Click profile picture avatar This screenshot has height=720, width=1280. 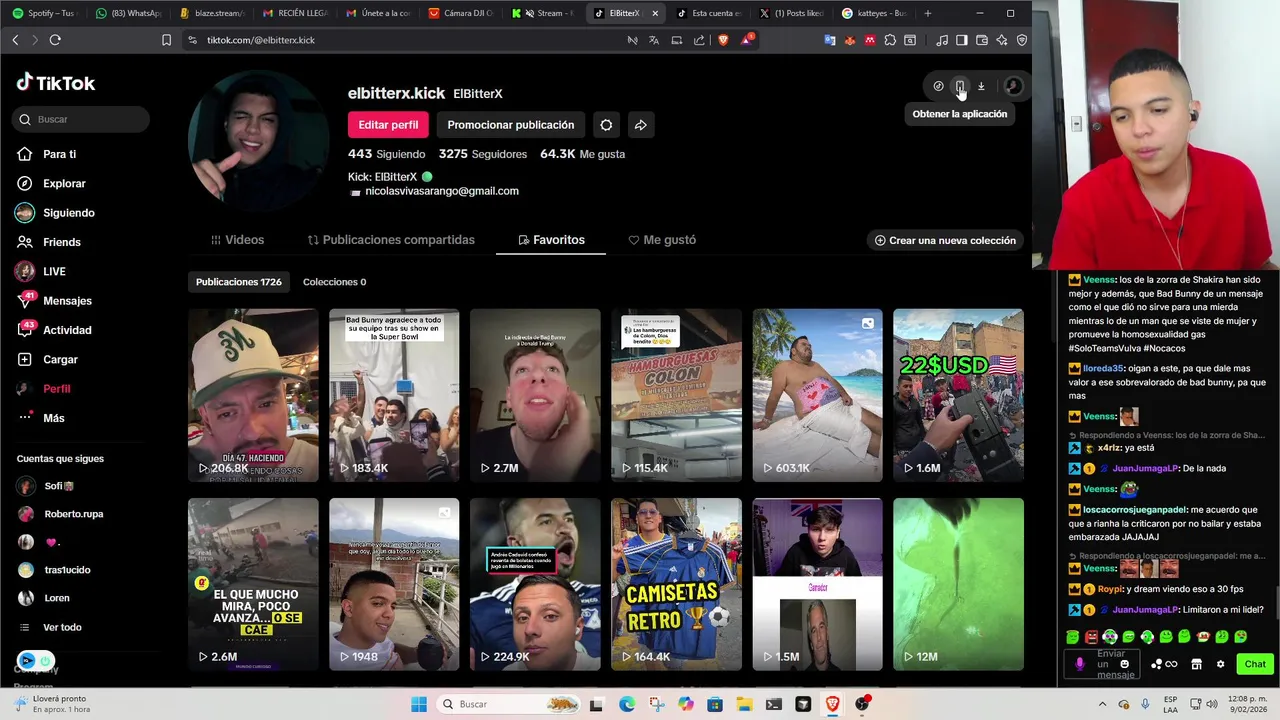pyautogui.click(x=259, y=141)
